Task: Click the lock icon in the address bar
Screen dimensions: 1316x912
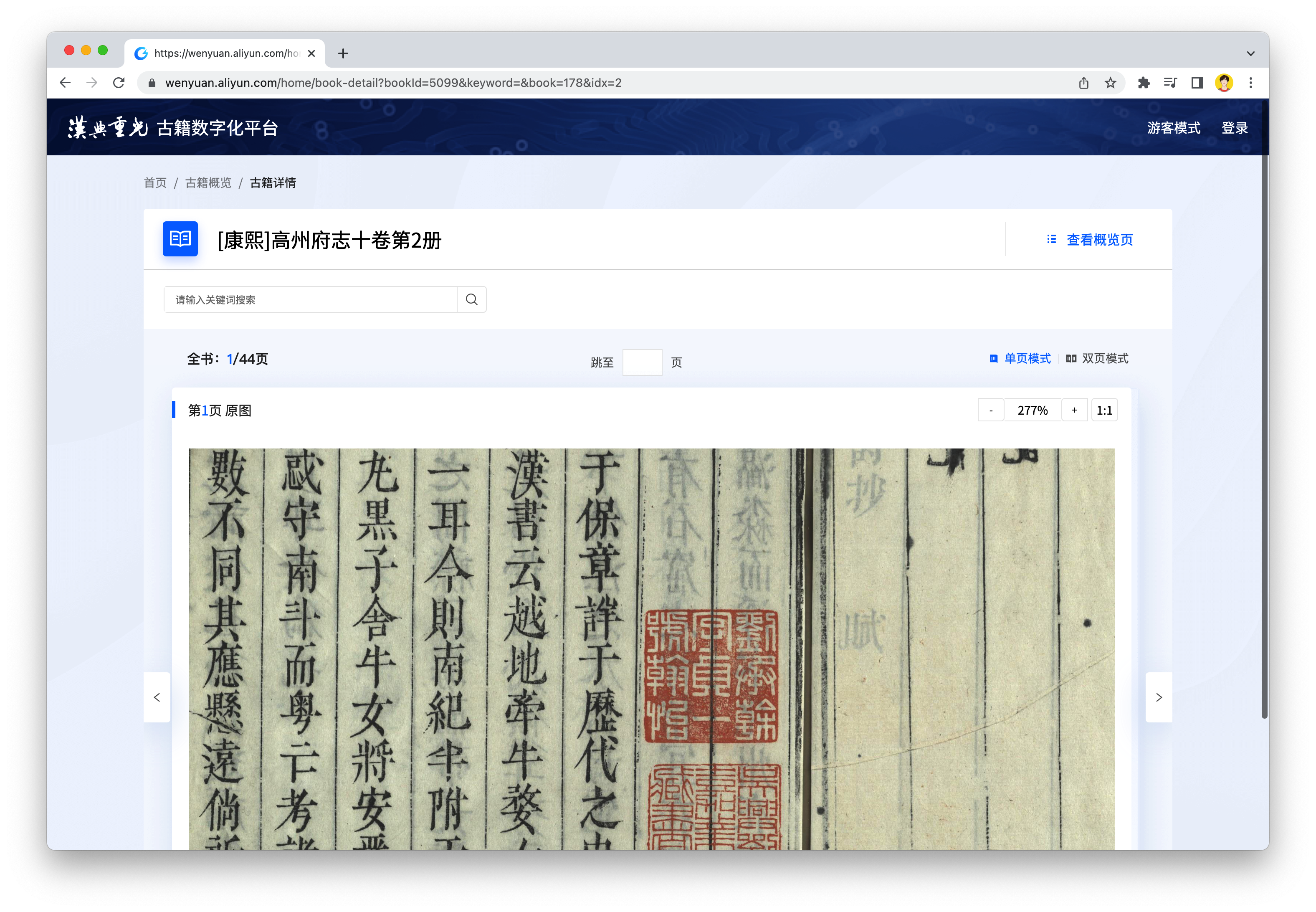Action: [152, 83]
